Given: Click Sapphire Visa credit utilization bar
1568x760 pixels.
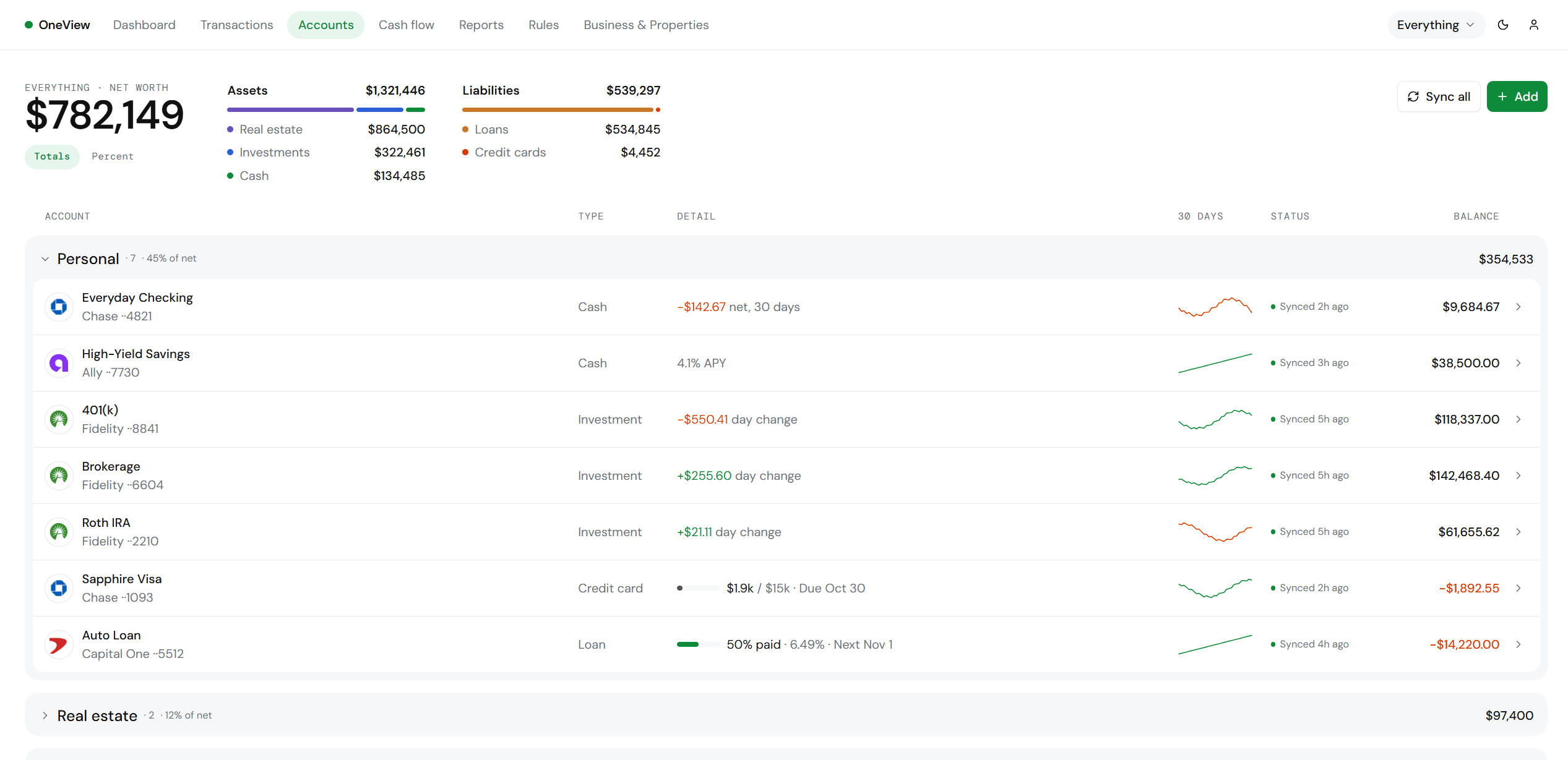Looking at the screenshot, I should click(698, 588).
